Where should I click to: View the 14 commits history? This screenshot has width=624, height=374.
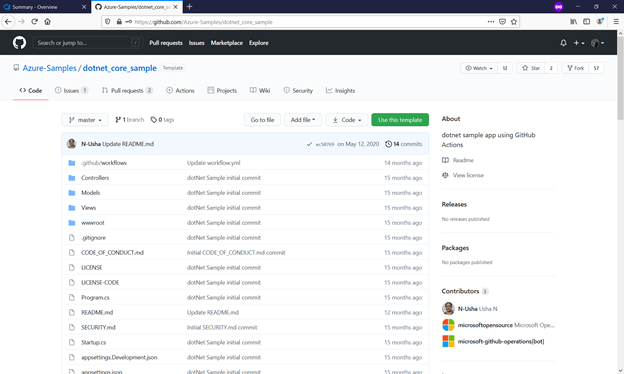[404, 144]
